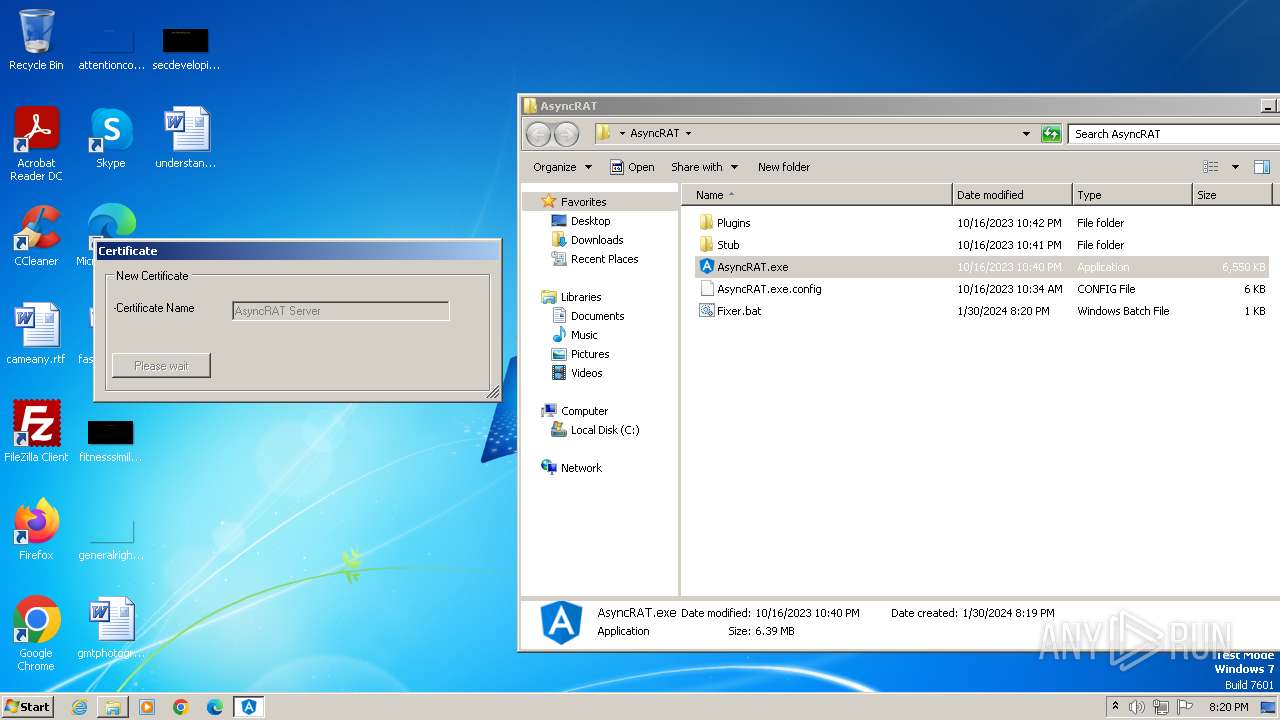Click the change view icon in Explorer toolbar
The height and width of the screenshot is (720, 1280).
tap(1211, 167)
